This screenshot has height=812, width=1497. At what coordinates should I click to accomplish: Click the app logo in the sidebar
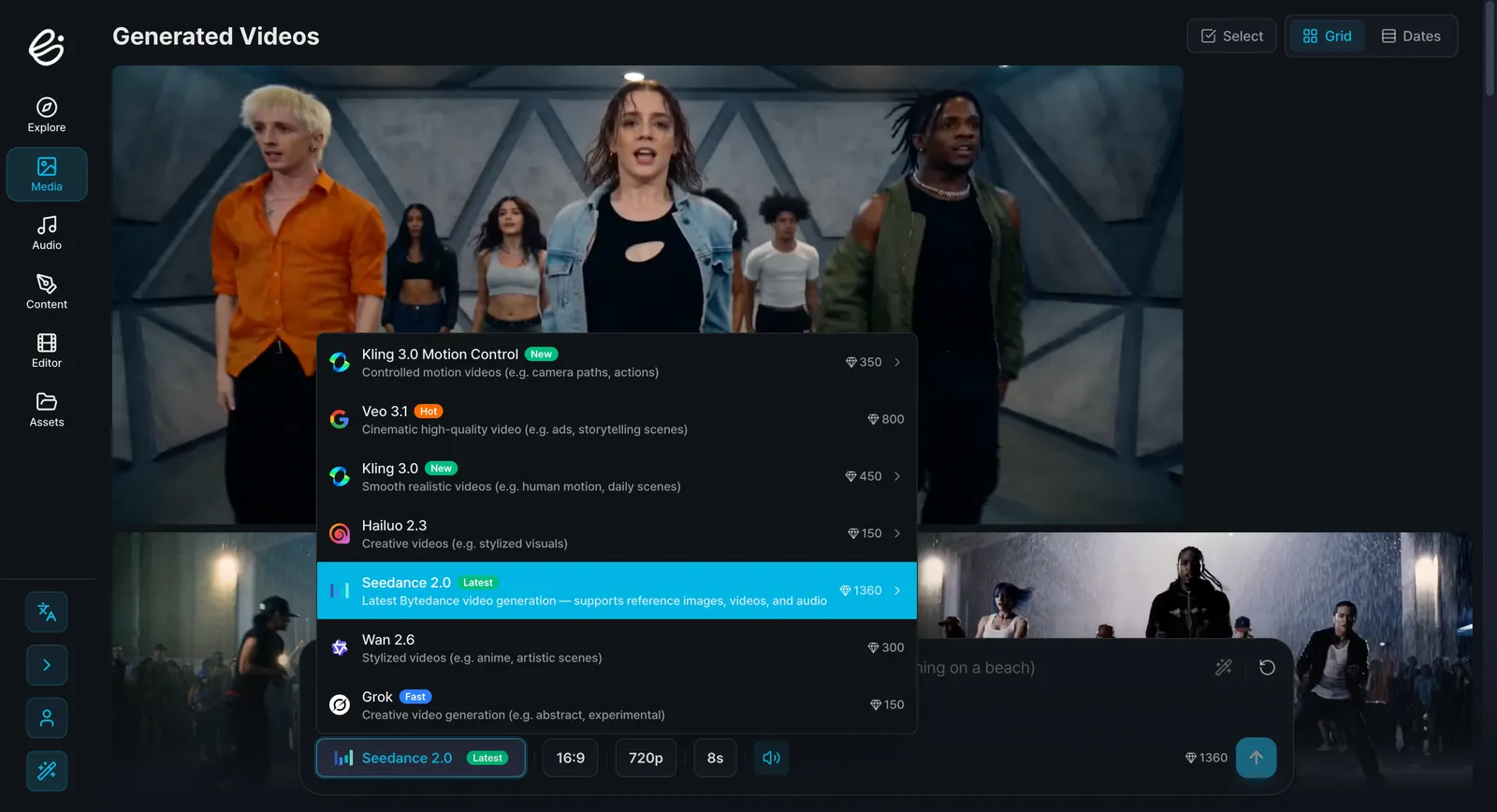click(x=46, y=47)
